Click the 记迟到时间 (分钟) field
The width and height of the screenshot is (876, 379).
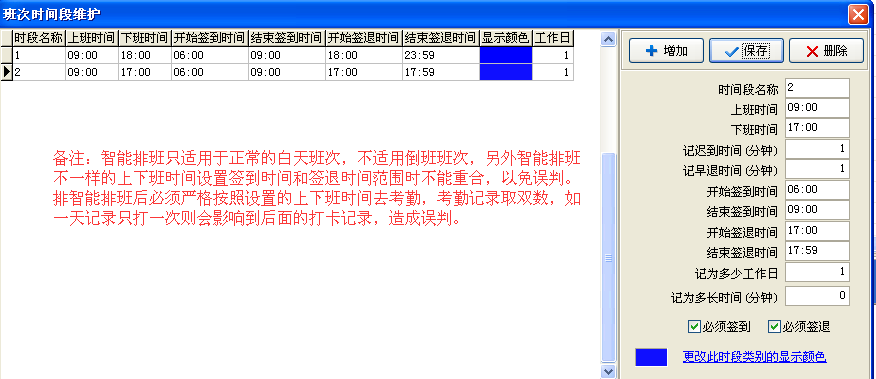pos(817,149)
